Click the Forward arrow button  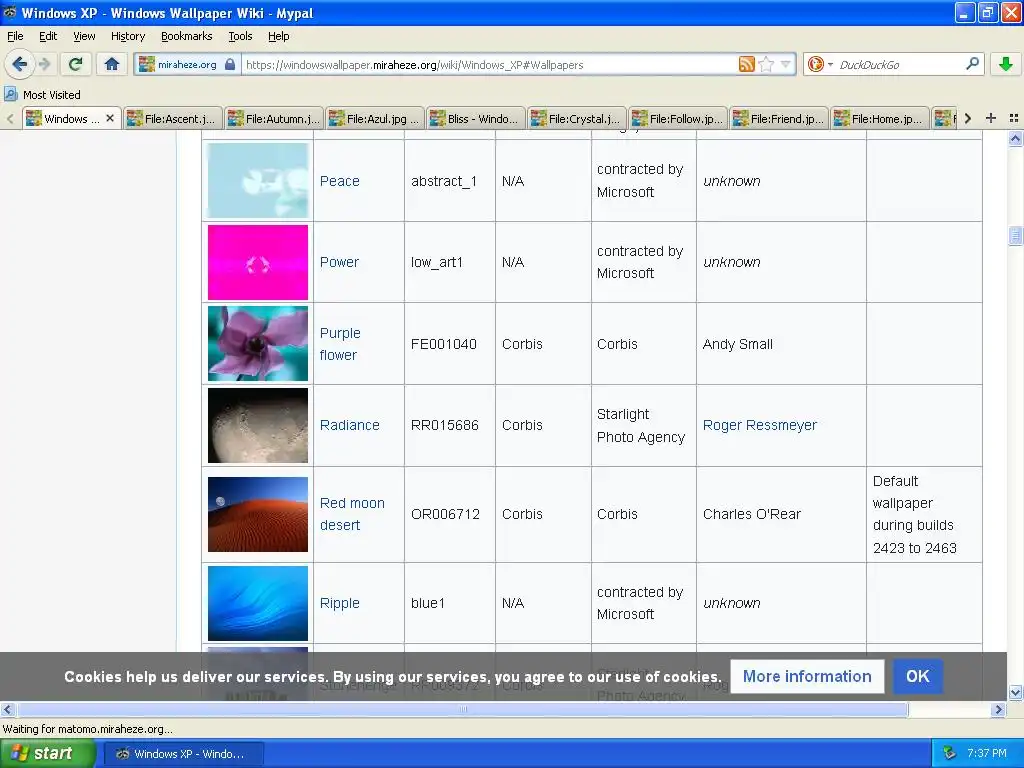tap(44, 64)
